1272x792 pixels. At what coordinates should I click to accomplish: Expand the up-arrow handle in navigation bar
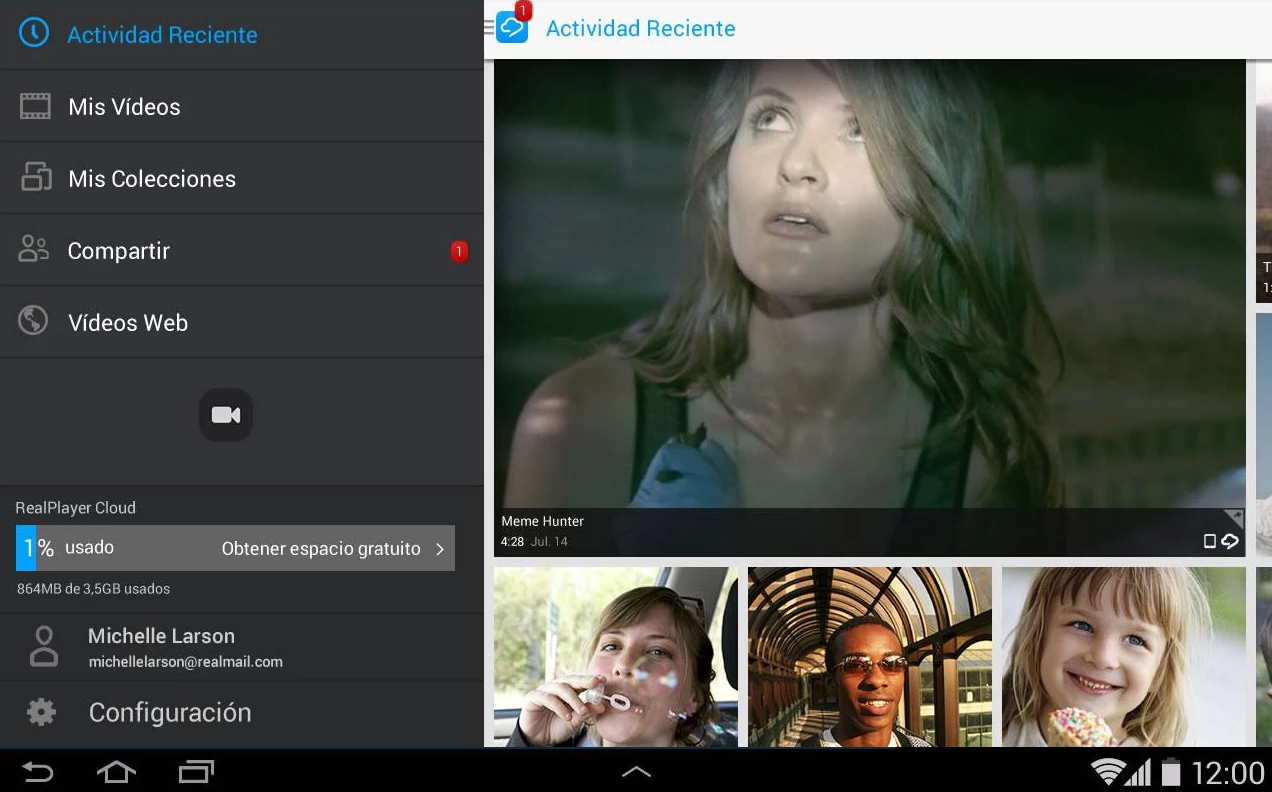637,771
